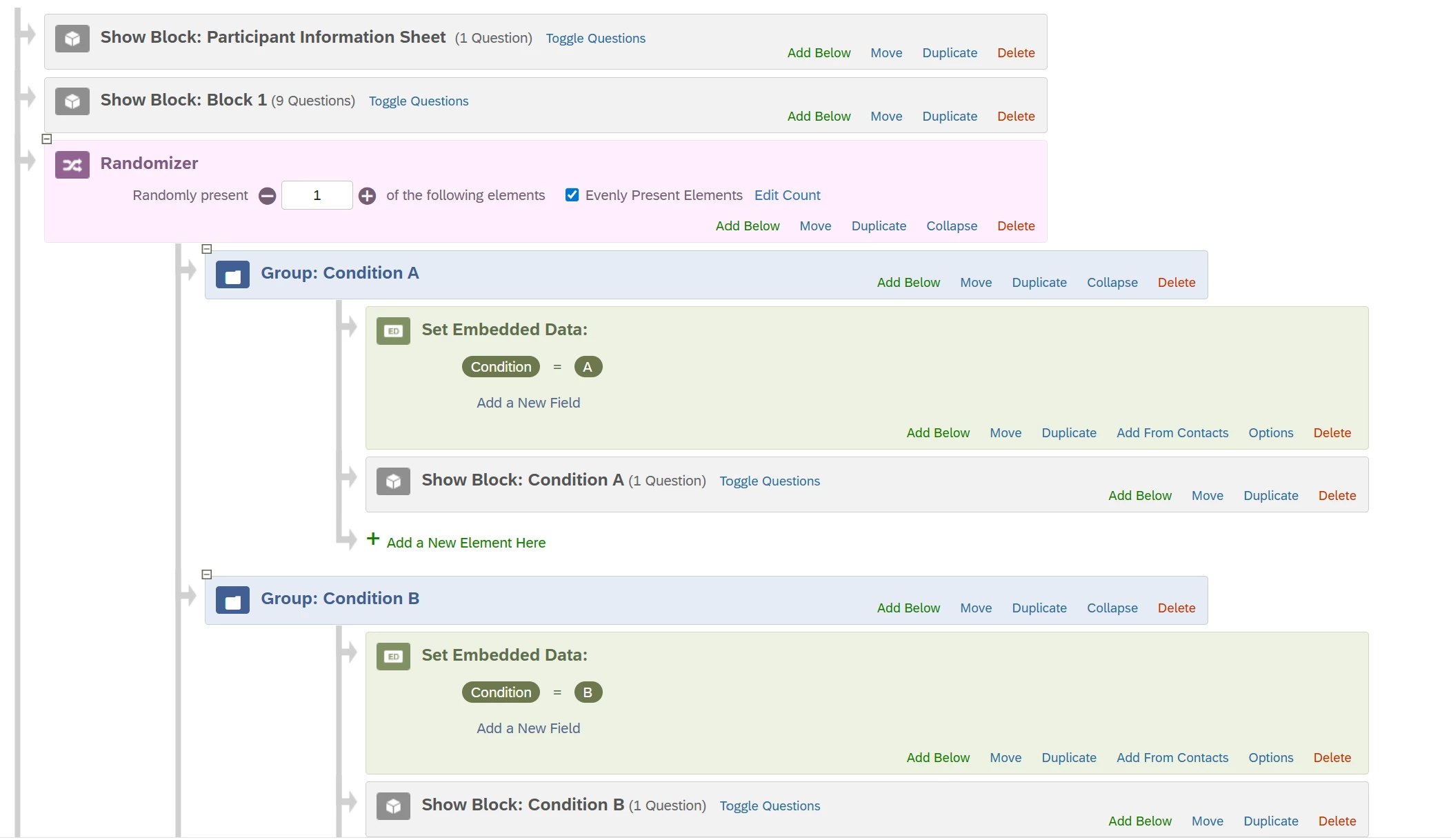Viewport: 1451px width, 840px height.
Task: Open Edit Count for the Randomizer
Action: coord(787,195)
